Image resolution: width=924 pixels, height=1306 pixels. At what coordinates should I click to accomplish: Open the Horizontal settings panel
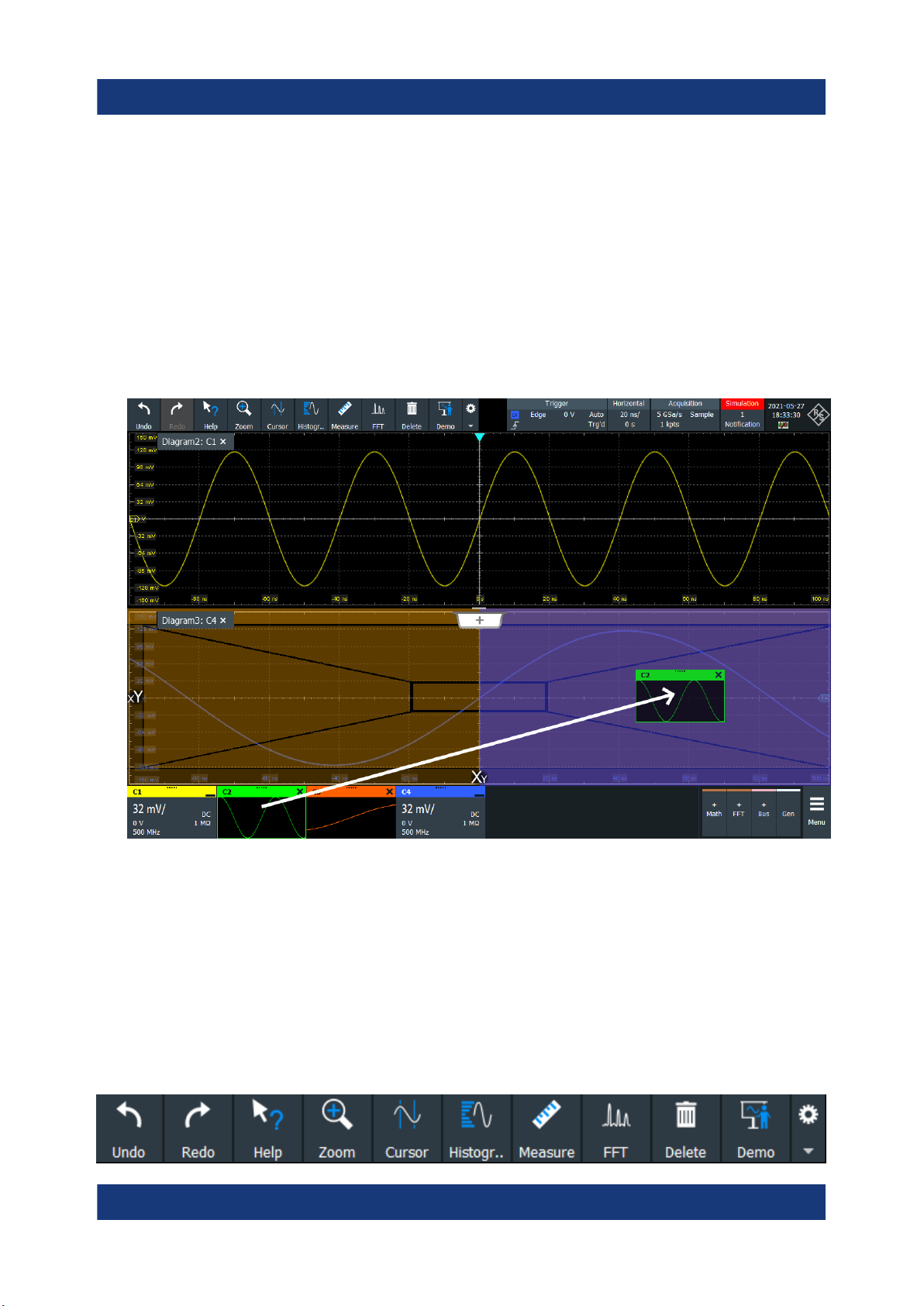pyautogui.click(x=629, y=415)
